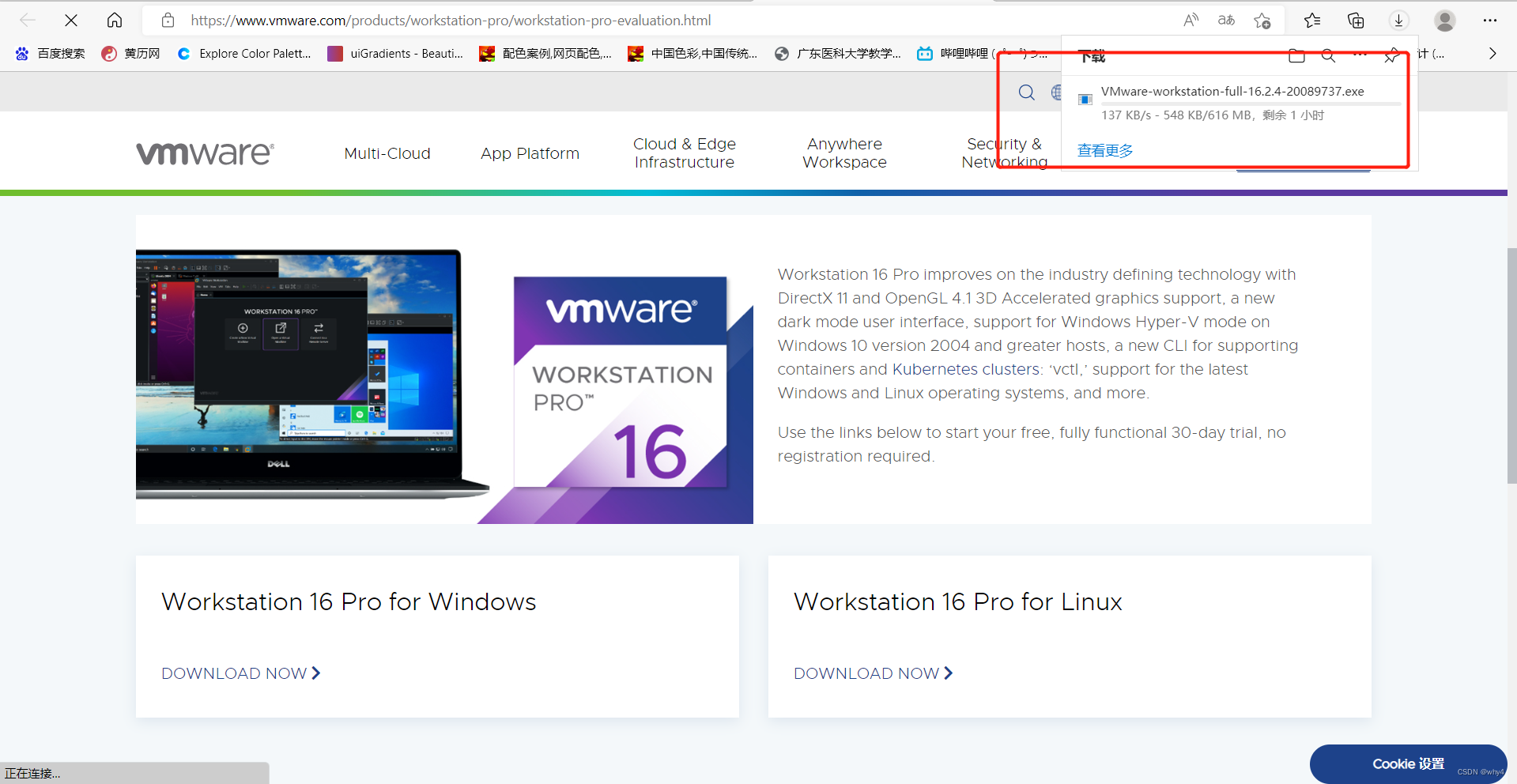Click download speed status text

click(1213, 115)
